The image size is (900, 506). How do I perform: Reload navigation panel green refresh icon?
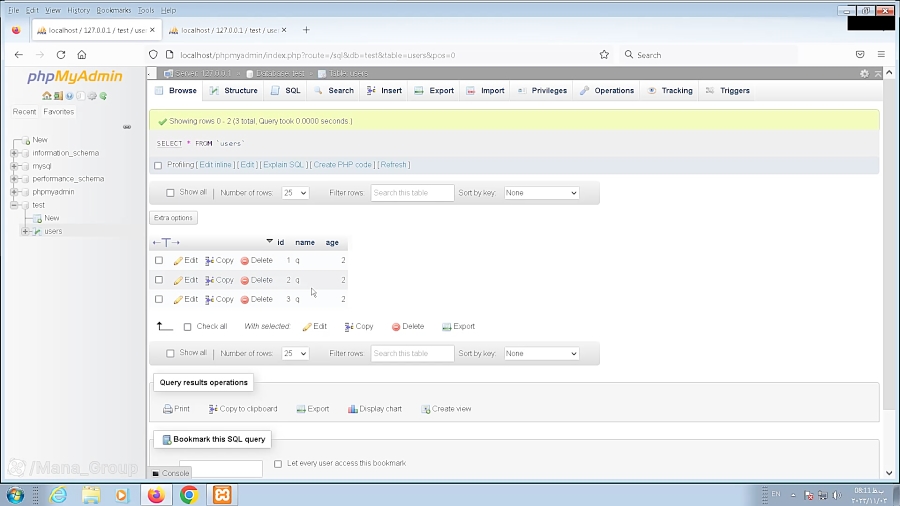click(103, 96)
